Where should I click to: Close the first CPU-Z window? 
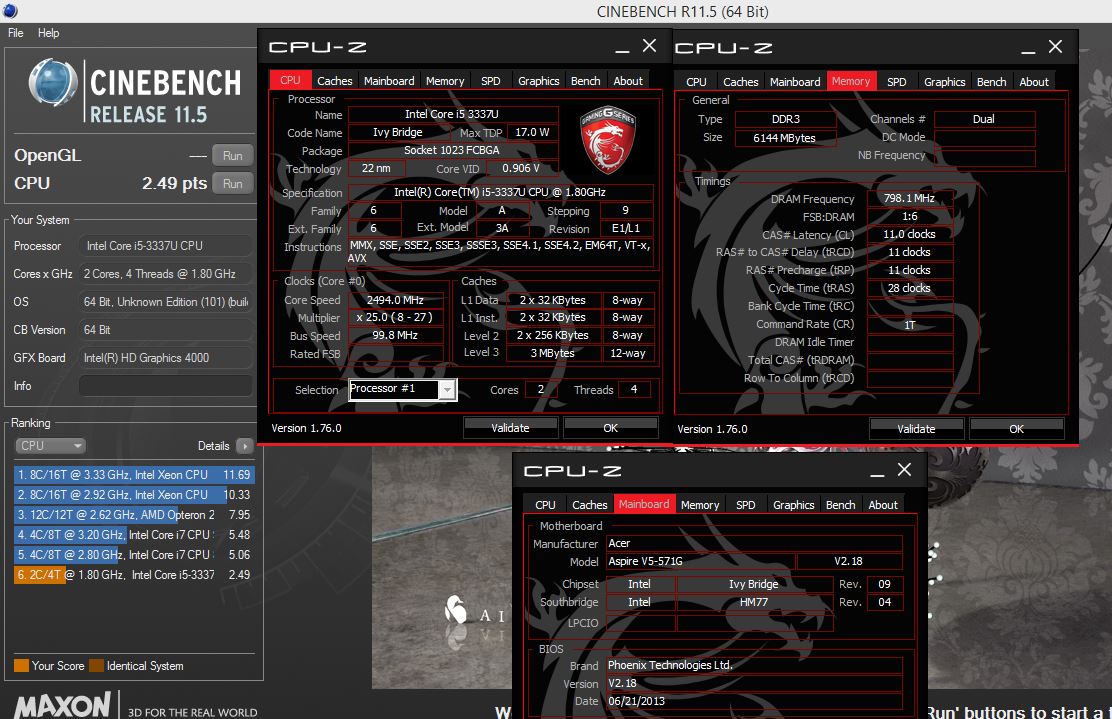tap(650, 46)
